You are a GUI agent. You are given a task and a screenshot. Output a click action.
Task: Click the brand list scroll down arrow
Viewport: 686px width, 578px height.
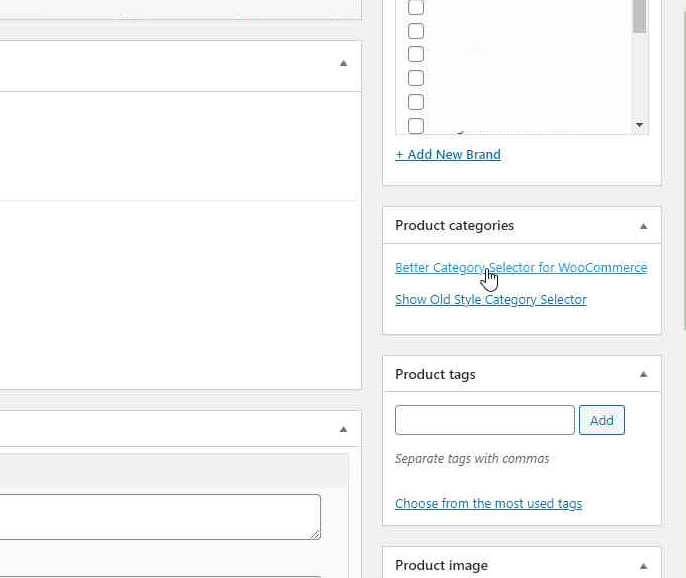pos(639,125)
